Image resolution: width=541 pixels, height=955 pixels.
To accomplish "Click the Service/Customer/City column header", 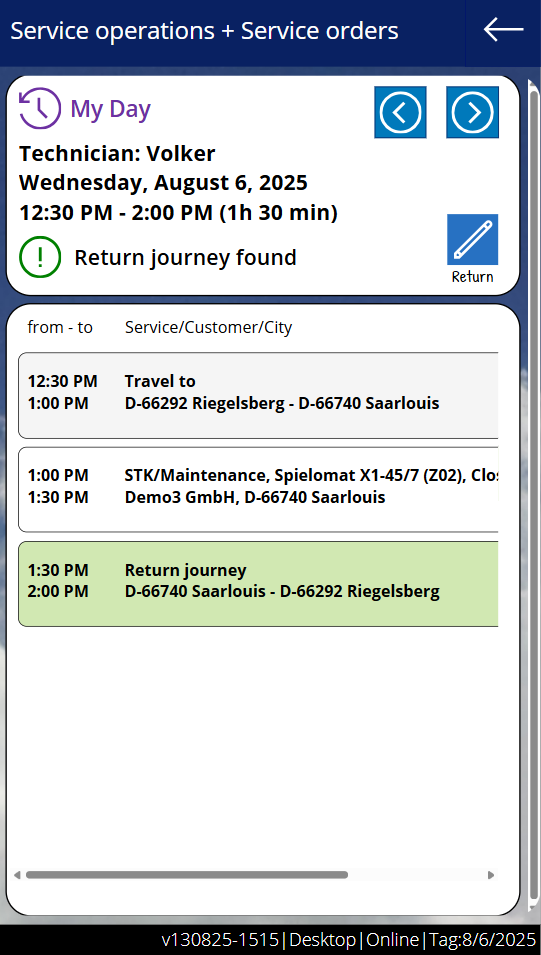I will click(x=208, y=328).
